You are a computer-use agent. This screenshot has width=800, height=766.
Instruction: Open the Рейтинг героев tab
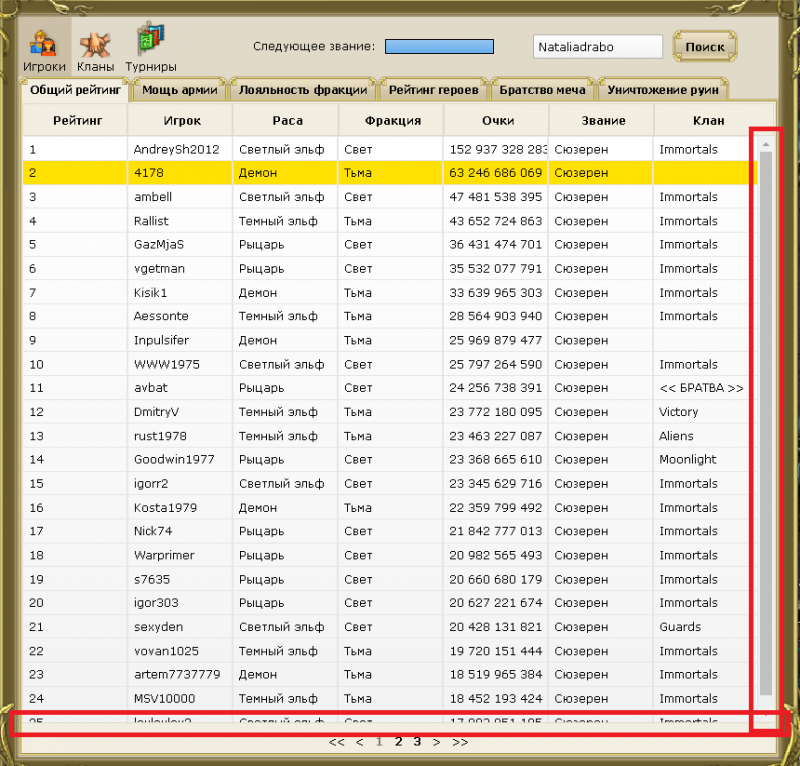[435, 90]
